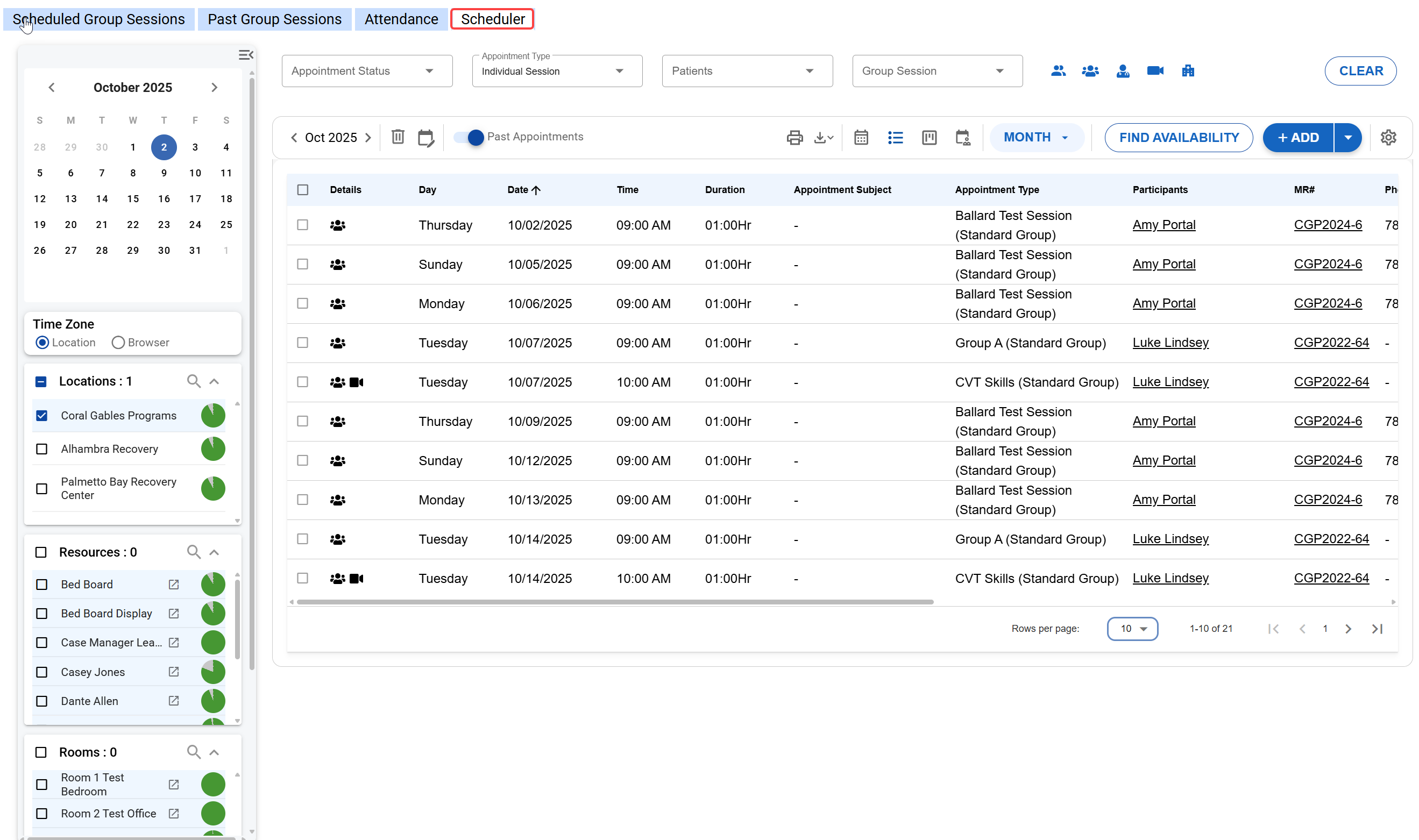Click the building location filter icon
Image resolution: width=1419 pixels, height=840 pixels.
(1188, 71)
